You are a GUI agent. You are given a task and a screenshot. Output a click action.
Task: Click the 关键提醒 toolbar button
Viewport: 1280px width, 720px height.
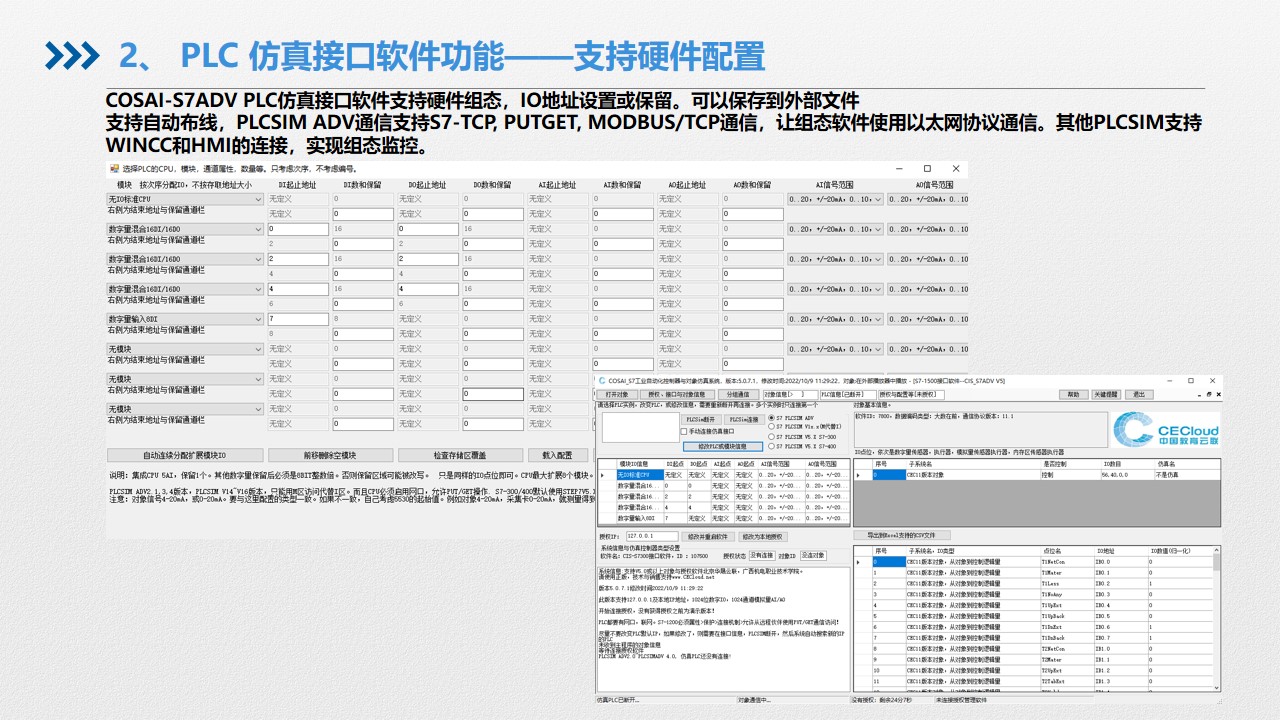point(1104,394)
